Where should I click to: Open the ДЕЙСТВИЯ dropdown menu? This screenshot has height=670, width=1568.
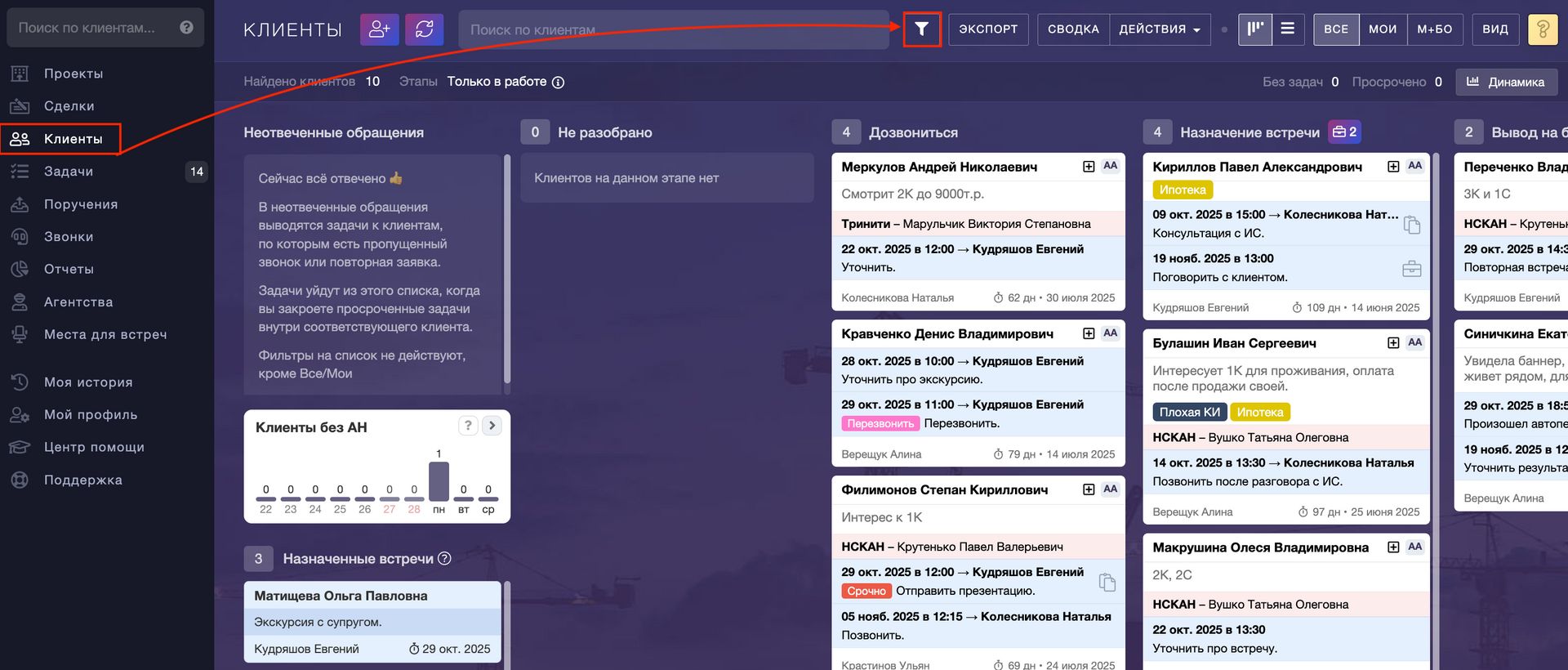coord(1160,29)
